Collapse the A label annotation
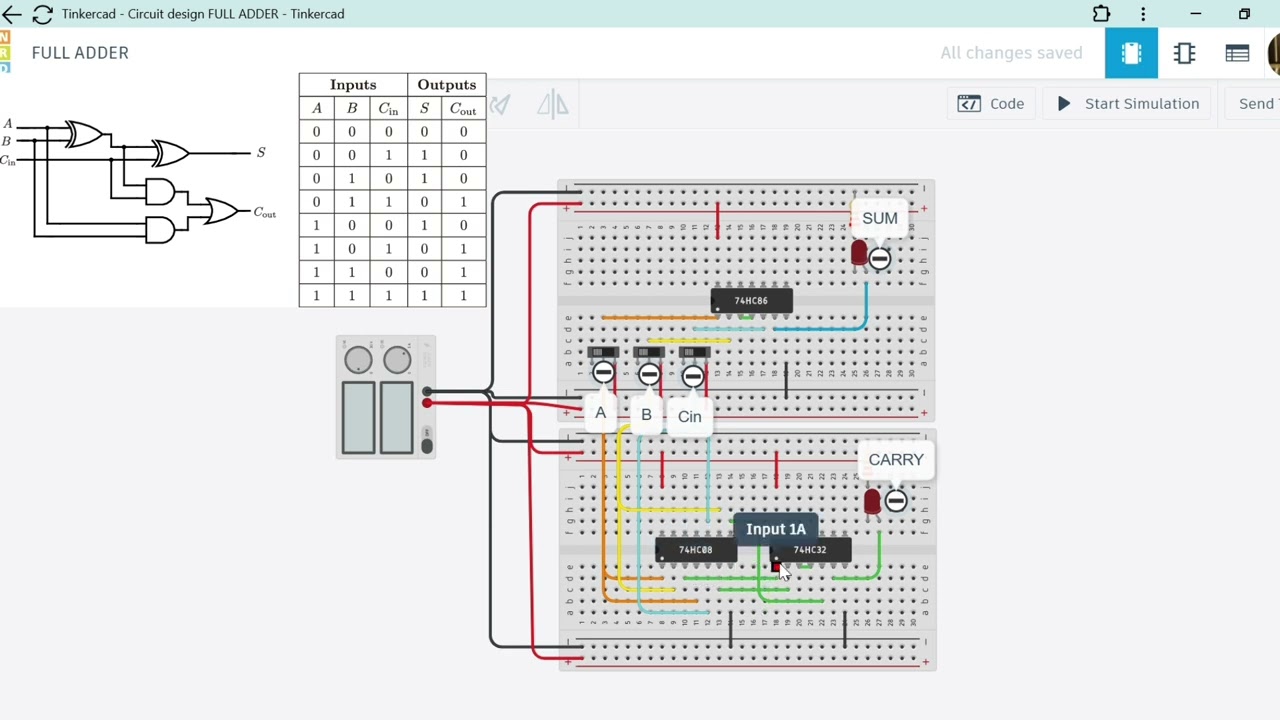This screenshot has height=720, width=1280. tap(603, 373)
